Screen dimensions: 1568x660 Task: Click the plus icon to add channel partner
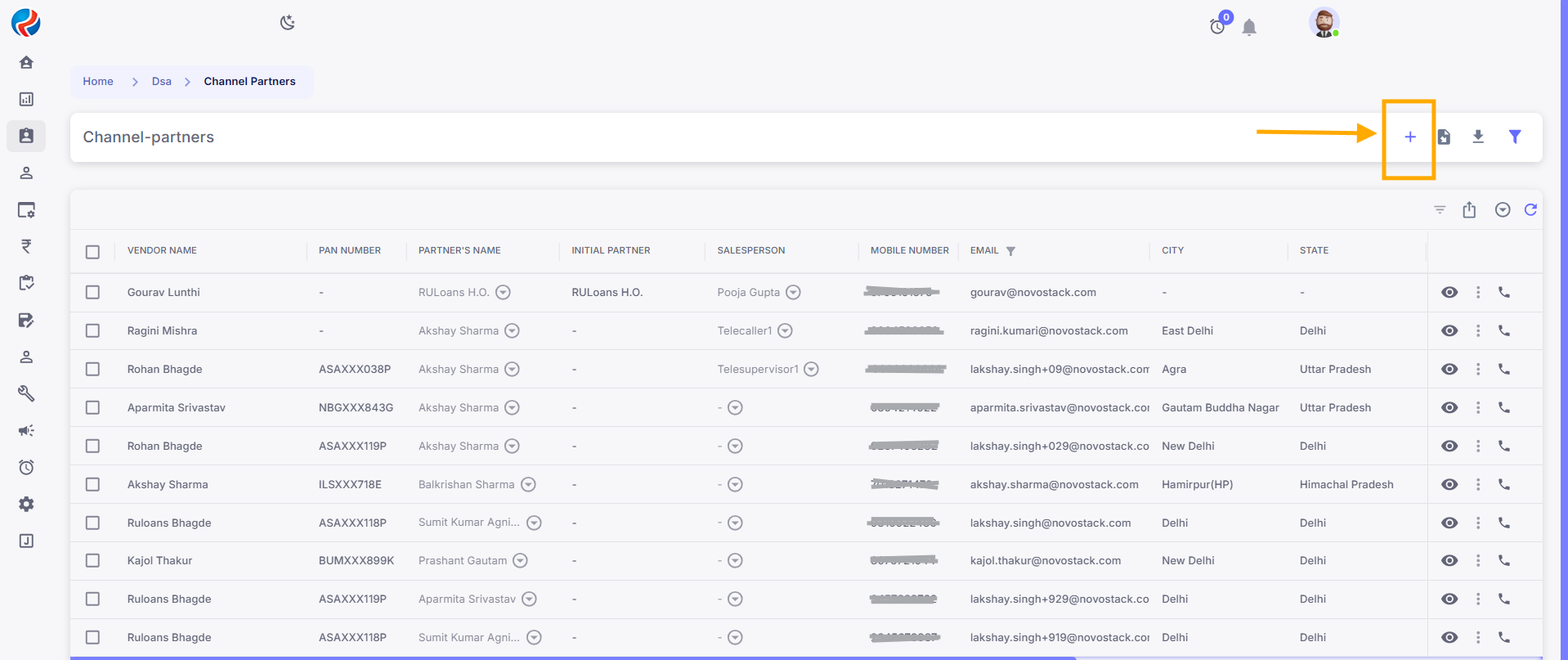click(1409, 137)
